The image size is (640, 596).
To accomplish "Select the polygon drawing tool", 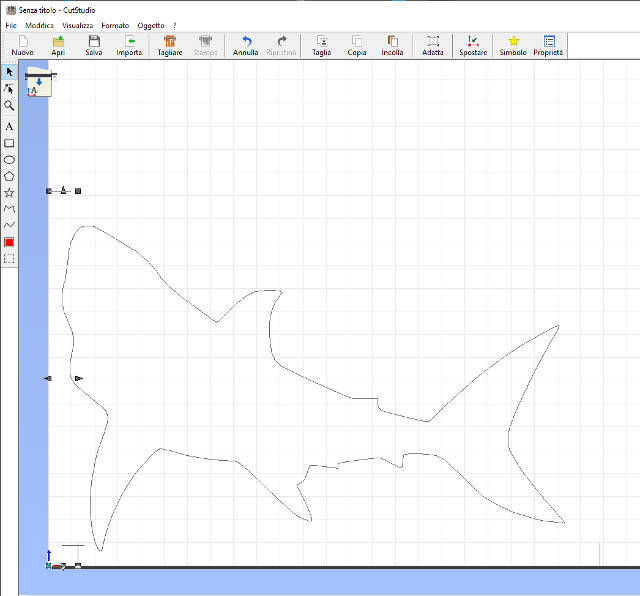I will [x=9, y=176].
